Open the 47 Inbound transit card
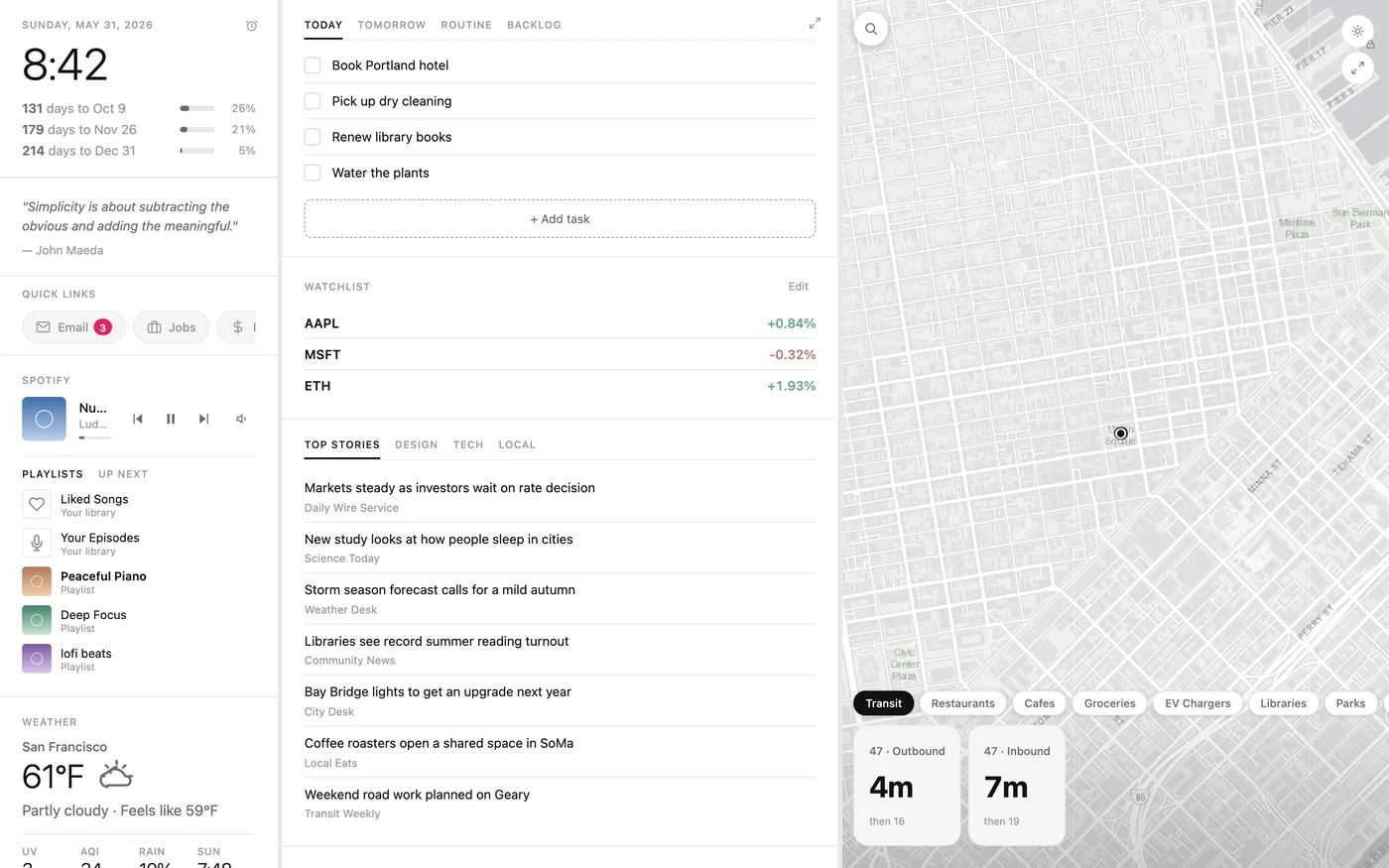 pos(1017,786)
